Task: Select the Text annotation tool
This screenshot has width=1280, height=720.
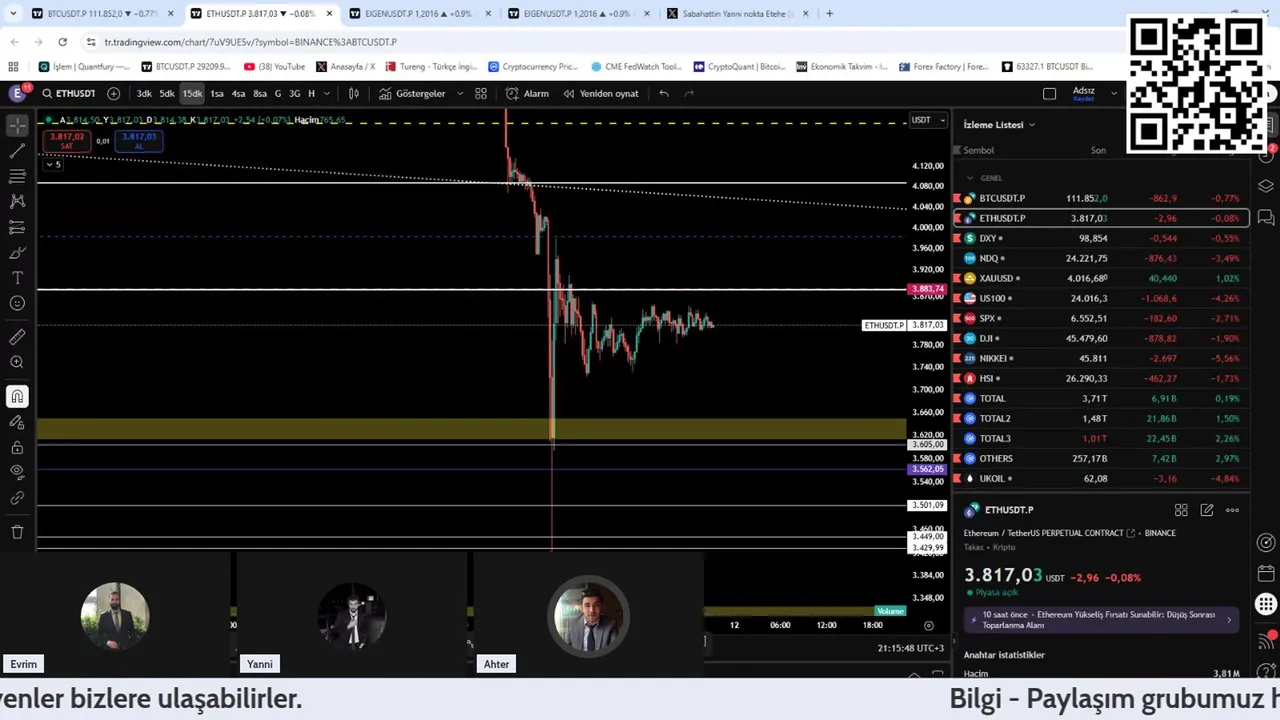Action: [x=17, y=277]
